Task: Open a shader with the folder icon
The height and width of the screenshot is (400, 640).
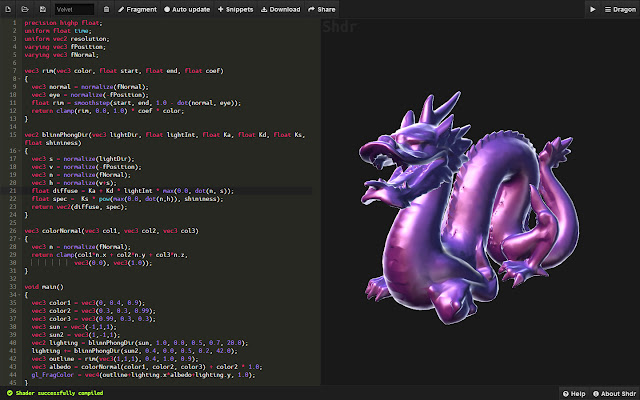Action: (x=26, y=9)
